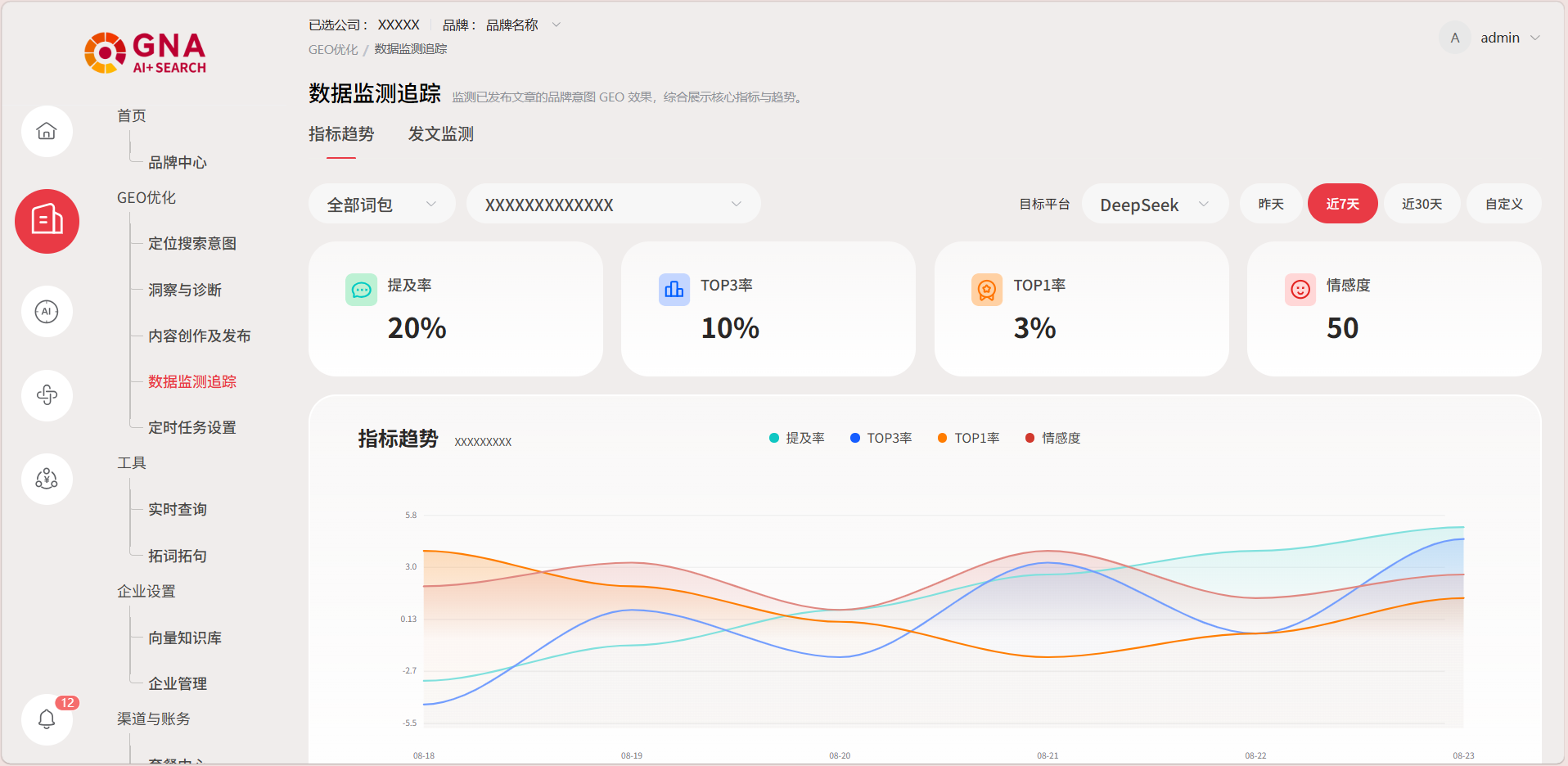Image resolution: width=1568 pixels, height=766 pixels.
Task: Open 向量知识库 menu item
Action: [185, 638]
